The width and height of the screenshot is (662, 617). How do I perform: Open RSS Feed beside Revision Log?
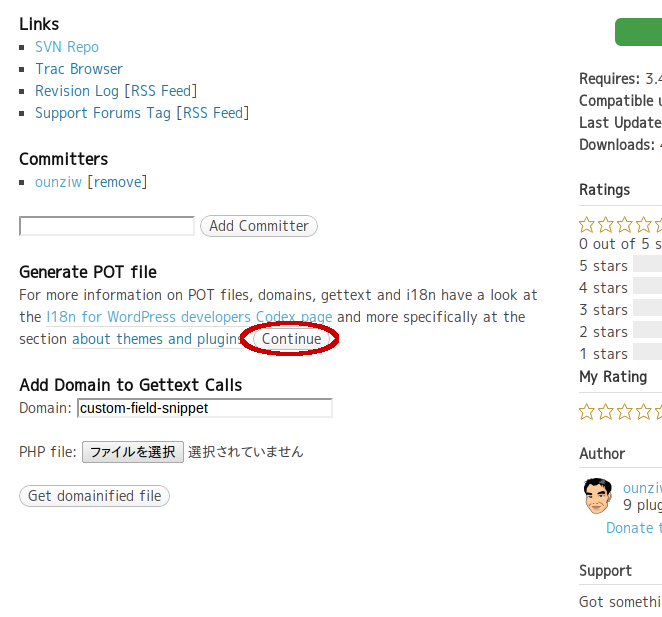point(161,91)
